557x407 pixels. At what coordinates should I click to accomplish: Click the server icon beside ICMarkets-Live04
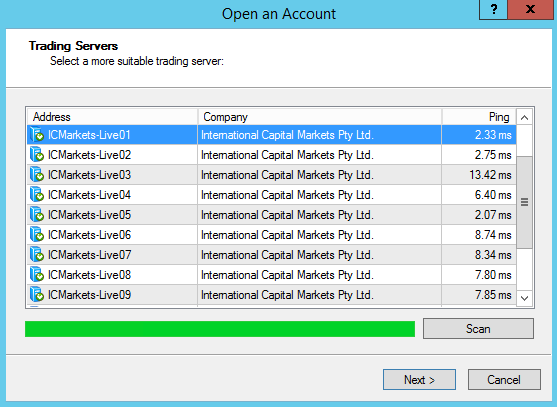pos(37,195)
